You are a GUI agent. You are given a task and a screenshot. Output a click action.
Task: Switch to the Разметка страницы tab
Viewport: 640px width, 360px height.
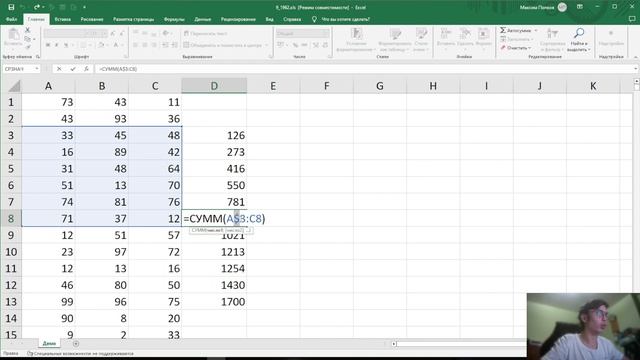pos(133,19)
